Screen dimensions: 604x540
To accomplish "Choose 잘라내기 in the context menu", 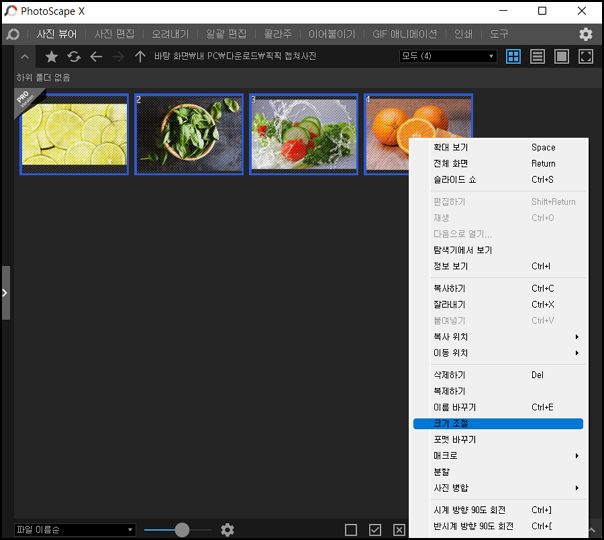I will pyautogui.click(x=498, y=305).
